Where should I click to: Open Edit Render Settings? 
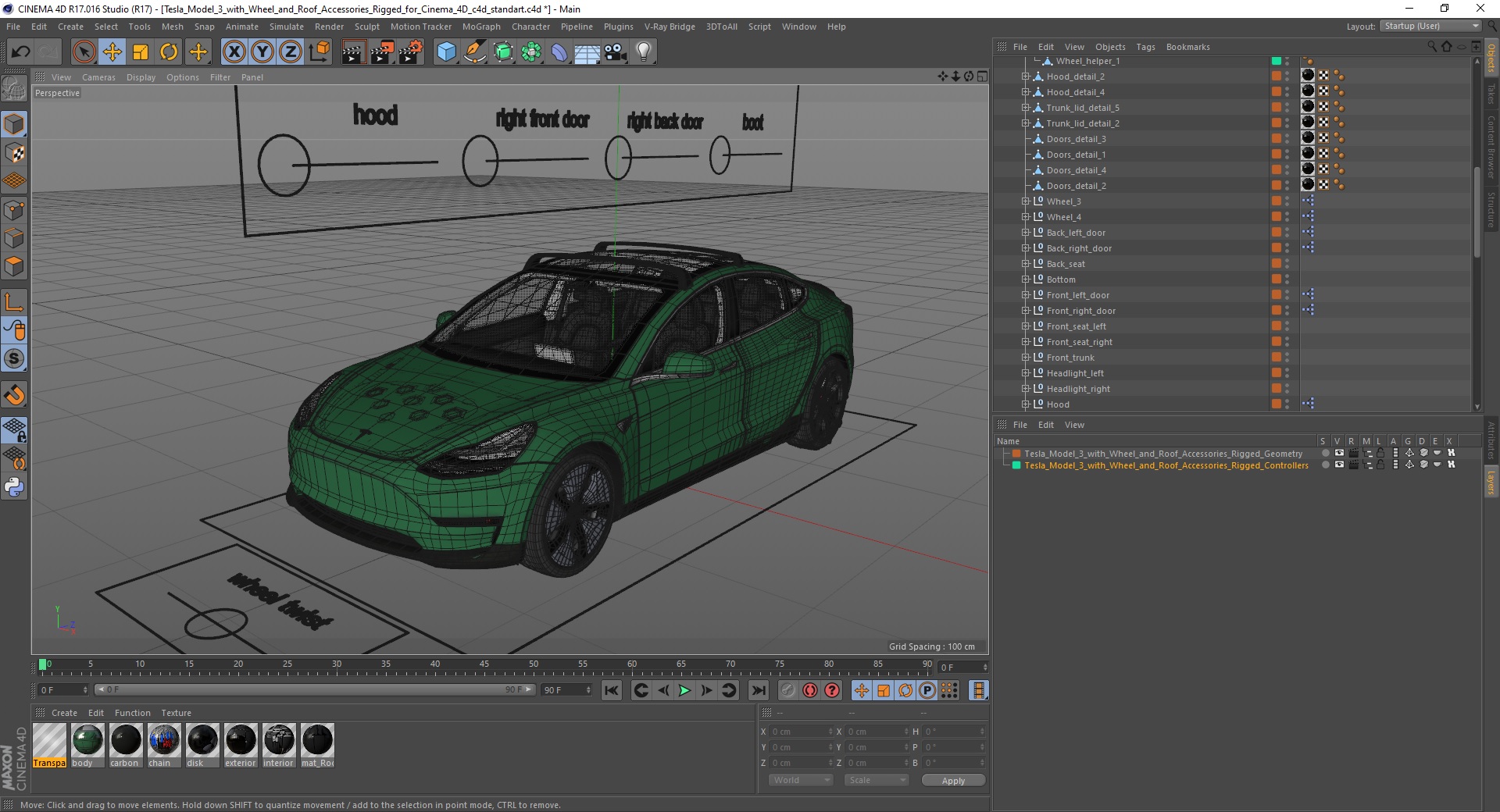click(411, 52)
